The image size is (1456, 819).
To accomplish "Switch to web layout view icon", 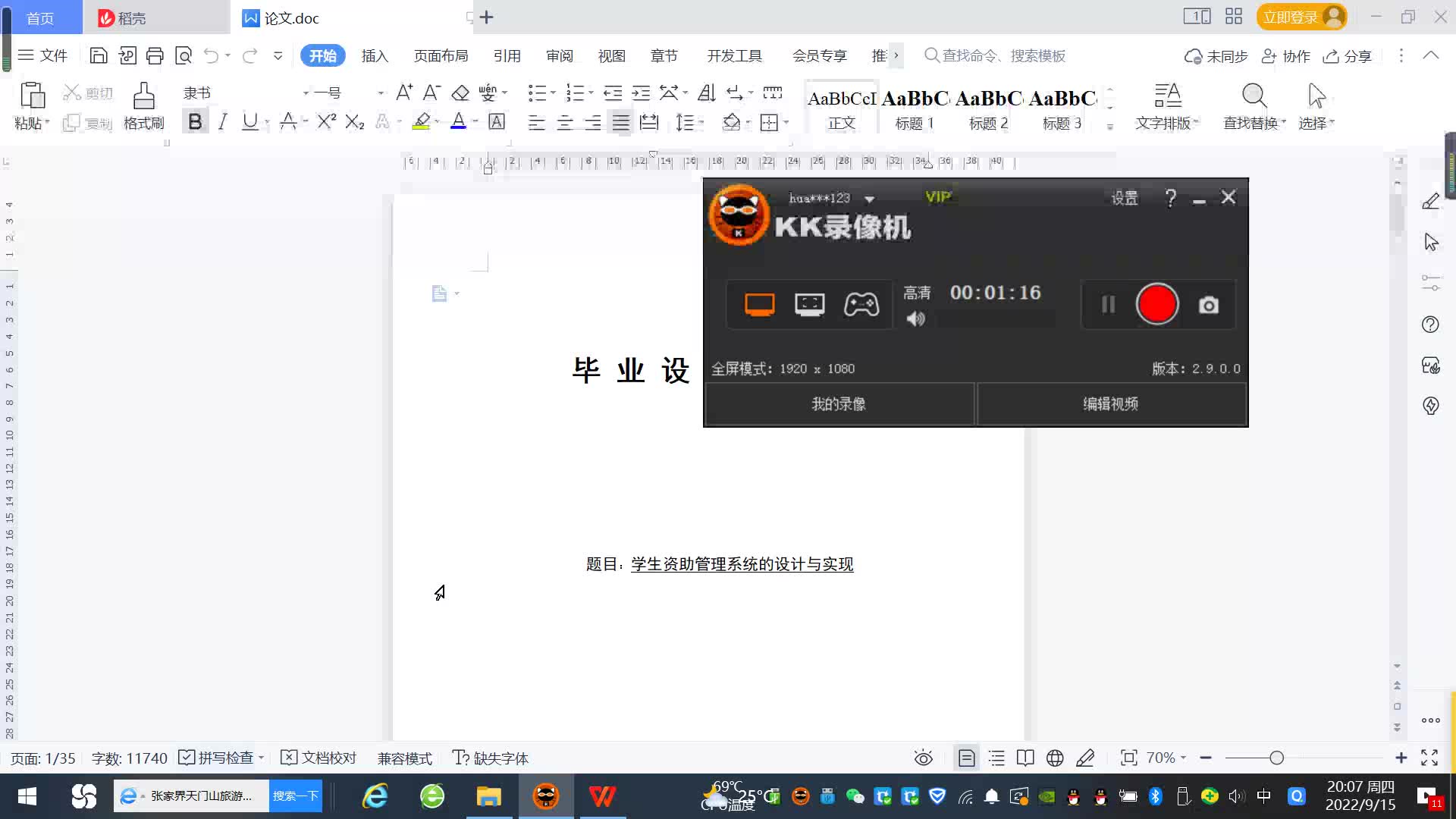I will tap(1055, 758).
